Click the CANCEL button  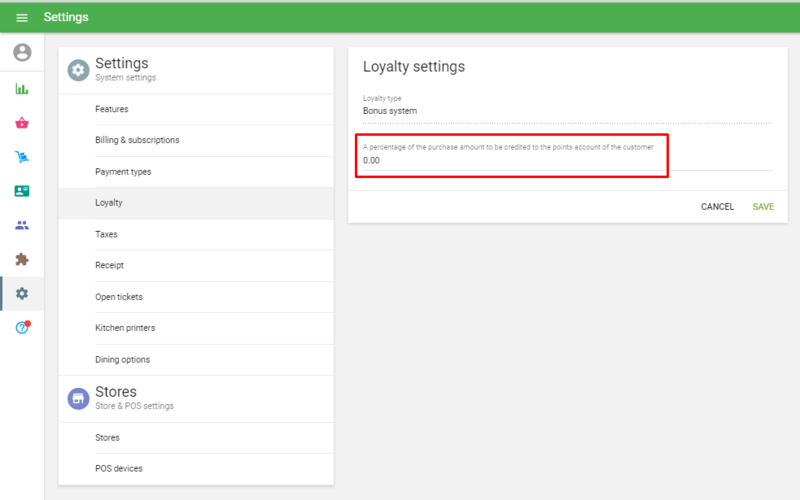tap(717, 207)
